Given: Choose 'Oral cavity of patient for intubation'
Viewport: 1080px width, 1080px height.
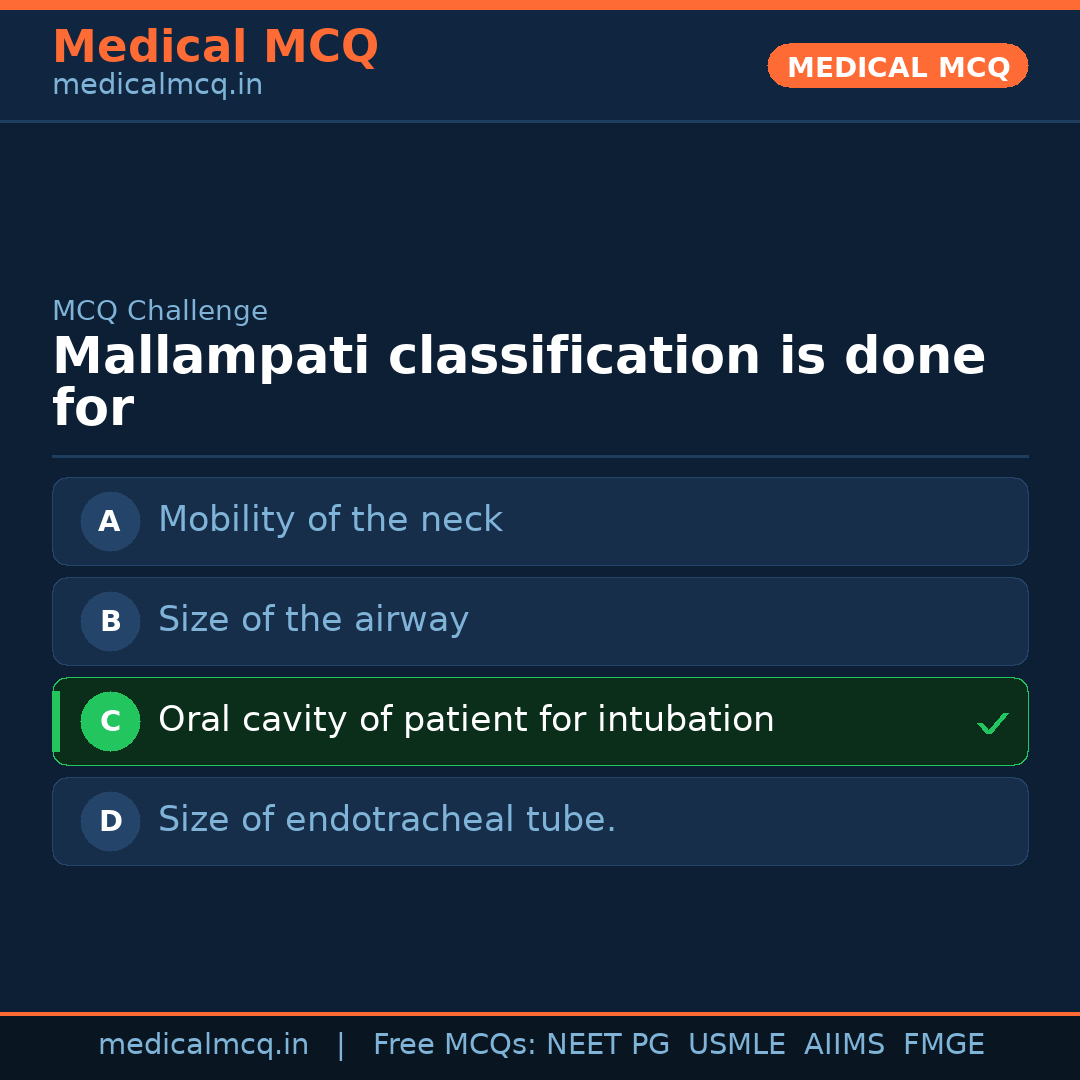Looking at the screenshot, I should pos(466,720).
